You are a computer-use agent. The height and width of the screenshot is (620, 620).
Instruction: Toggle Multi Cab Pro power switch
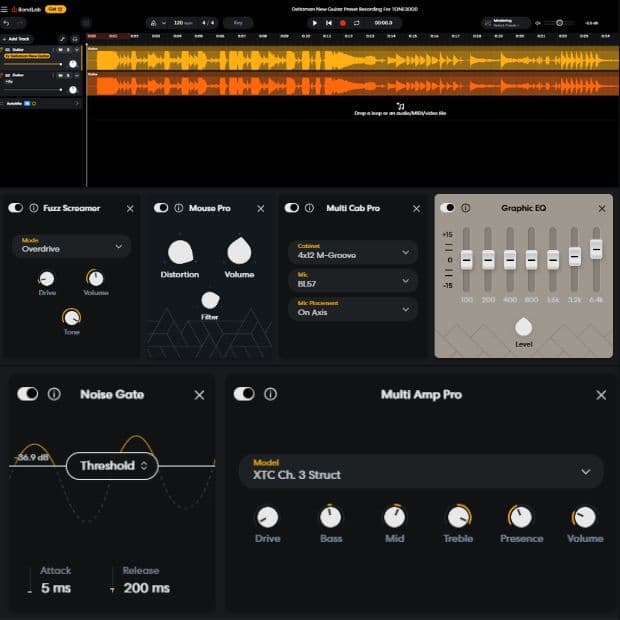click(292, 208)
